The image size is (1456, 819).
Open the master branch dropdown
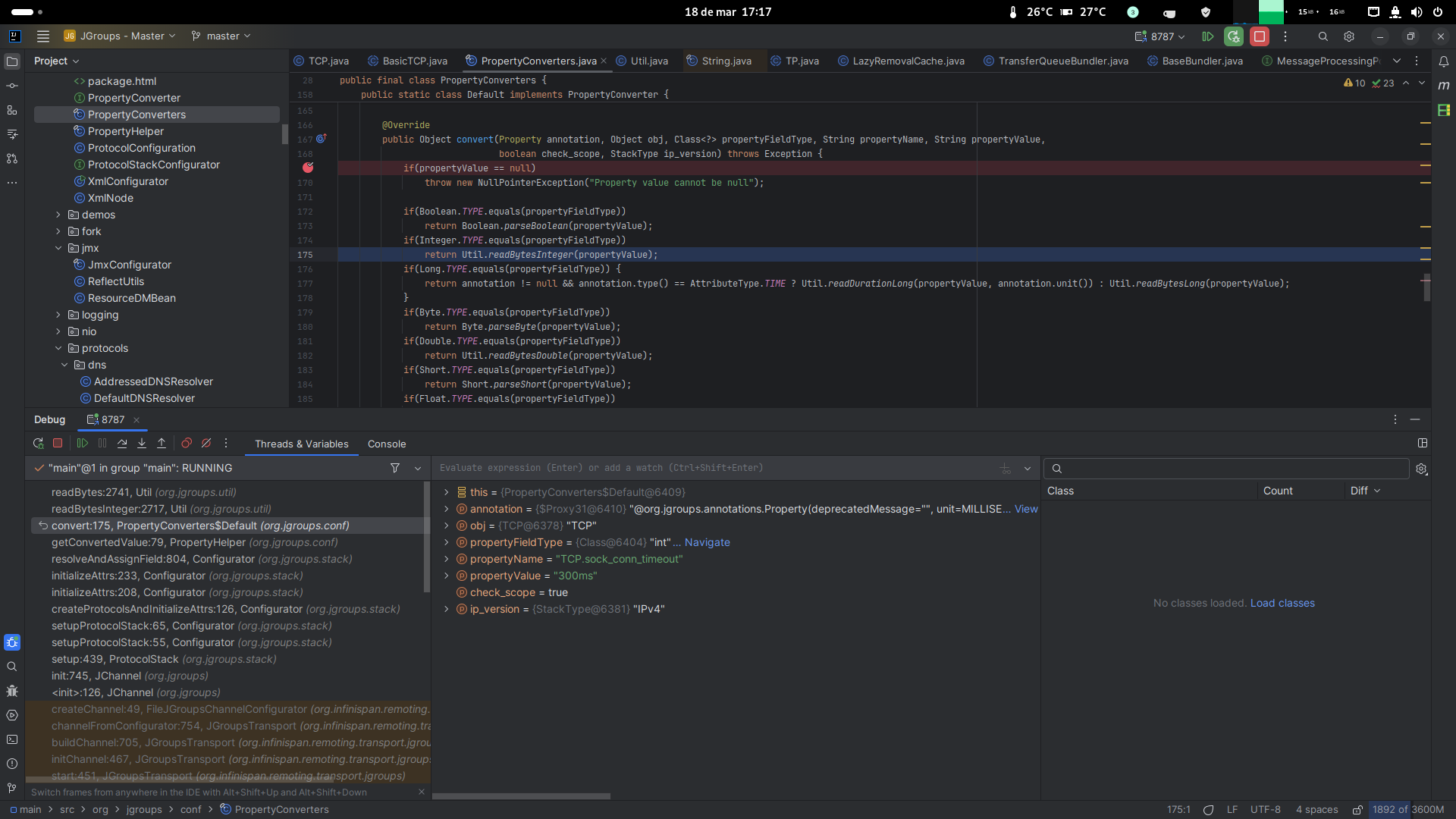tap(221, 36)
